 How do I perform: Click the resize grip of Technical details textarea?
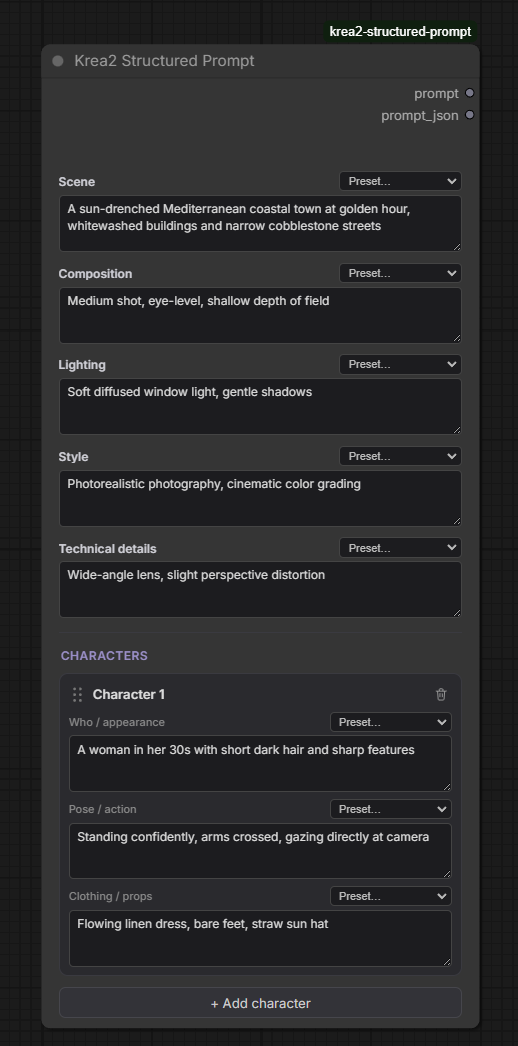tap(457, 613)
